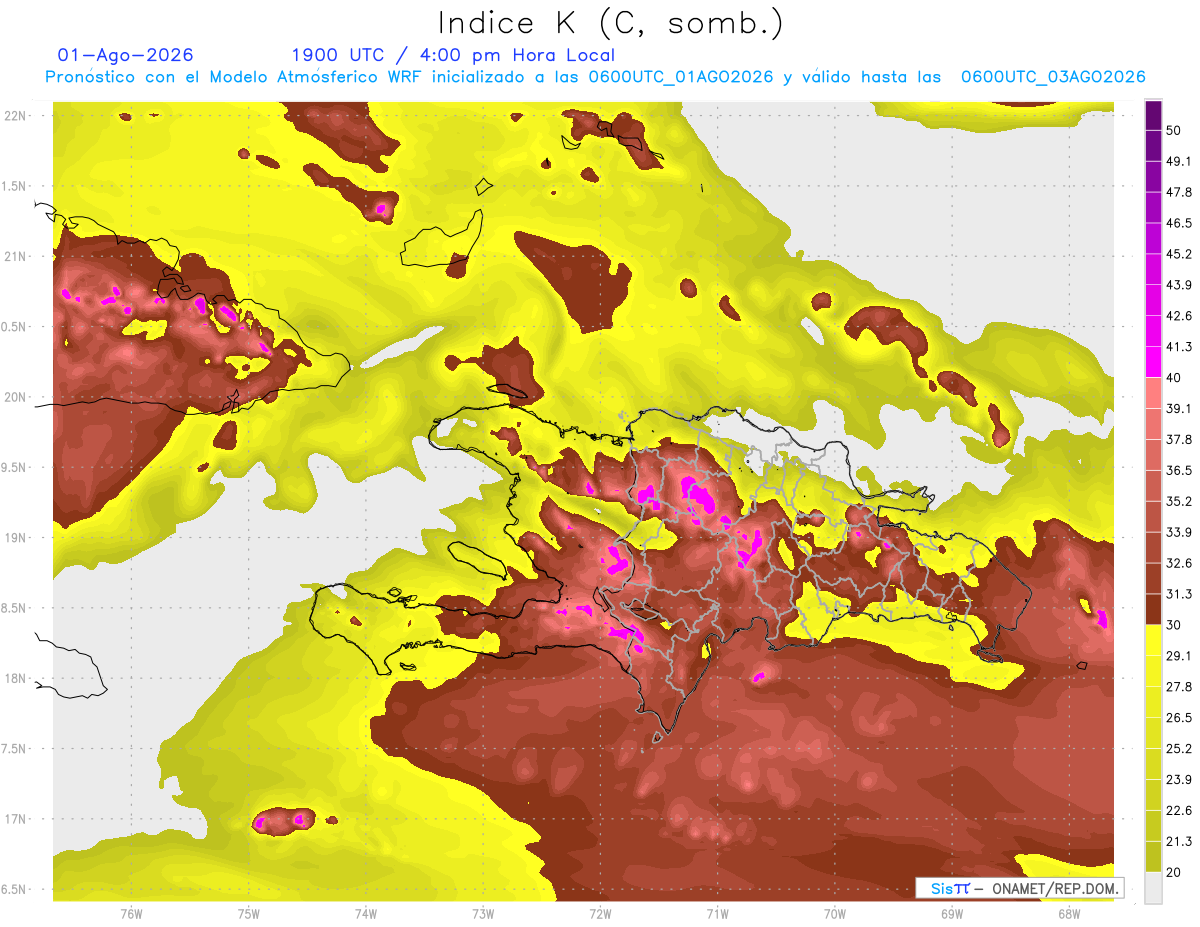Click legend value "49.1"
The height and width of the screenshot is (927, 1200).
pos(1178,161)
